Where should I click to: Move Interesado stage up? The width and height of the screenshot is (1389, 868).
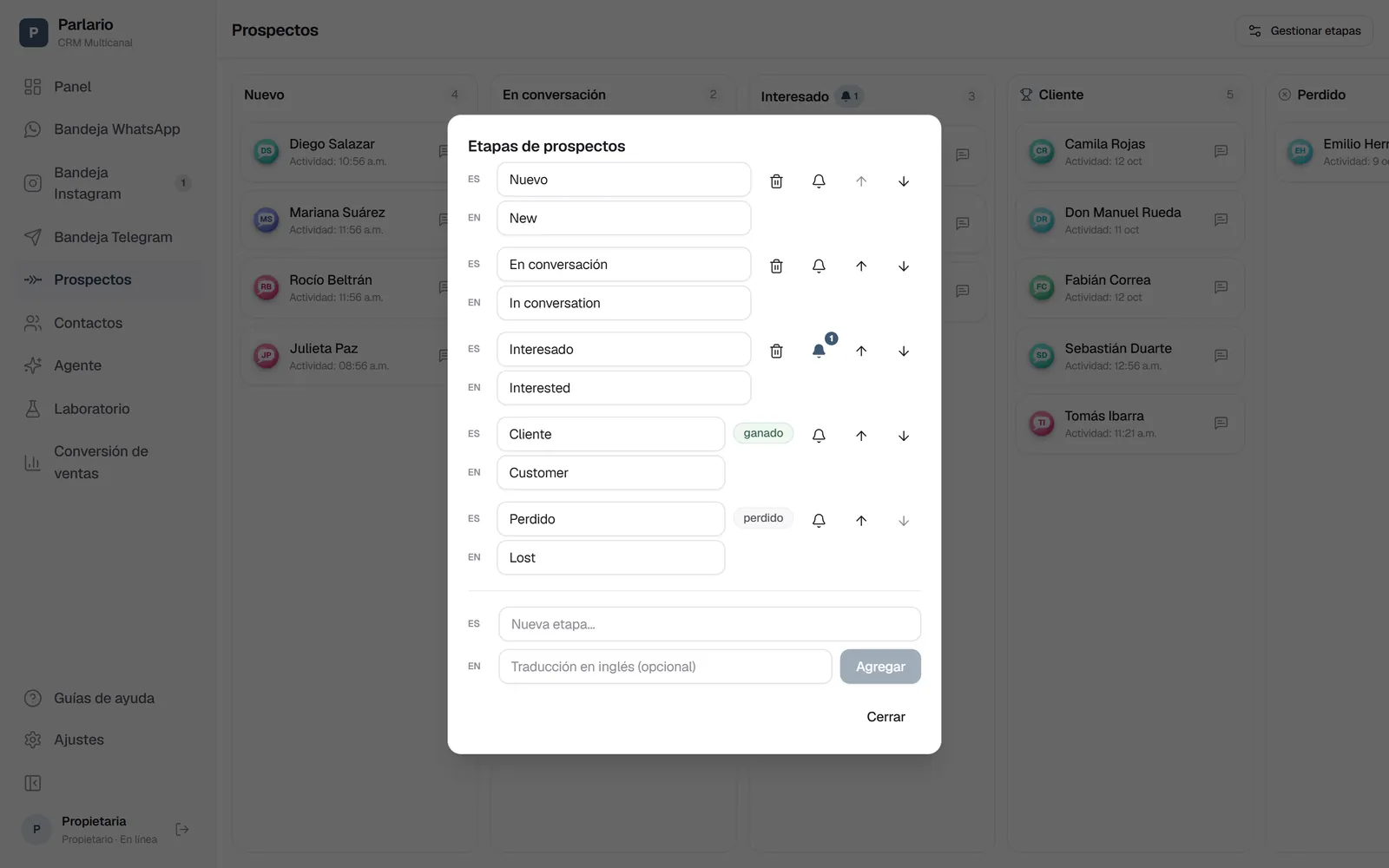pyautogui.click(x=861, y=351)
